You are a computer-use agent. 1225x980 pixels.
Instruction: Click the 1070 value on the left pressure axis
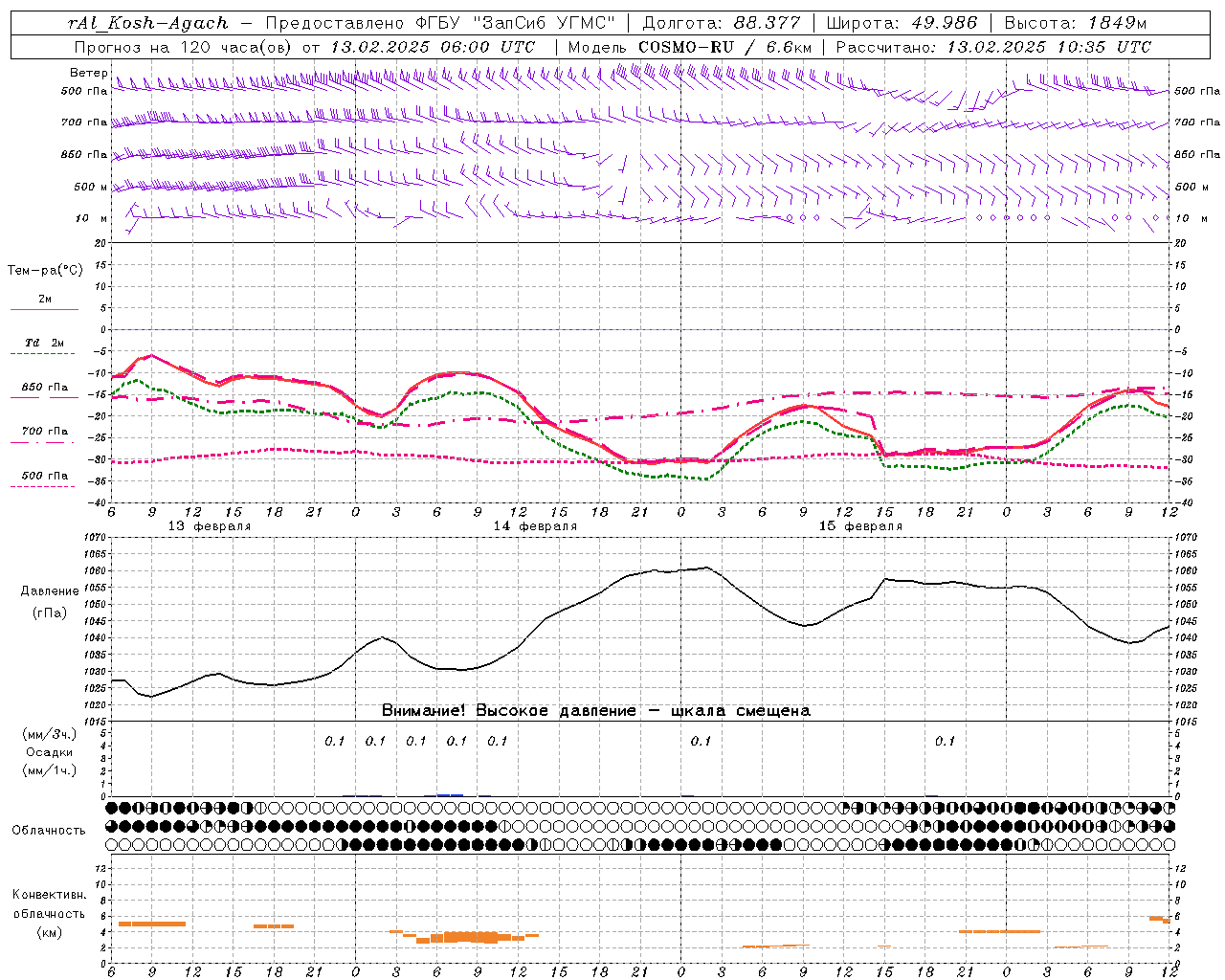click(95, 538)
